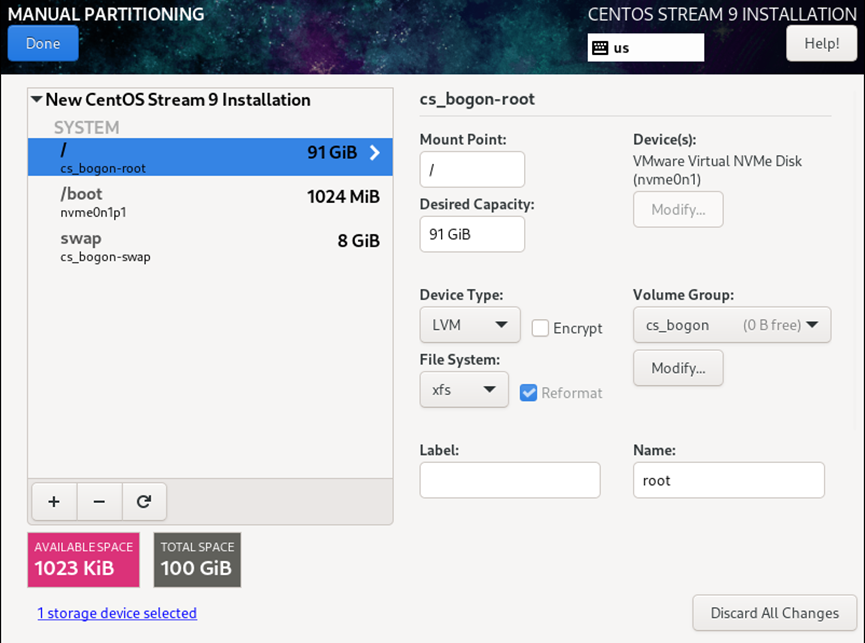Viewport: 865px width, 643px height.
Task: Click the arrow on the root partition row
Action: (x=375, y=153)
